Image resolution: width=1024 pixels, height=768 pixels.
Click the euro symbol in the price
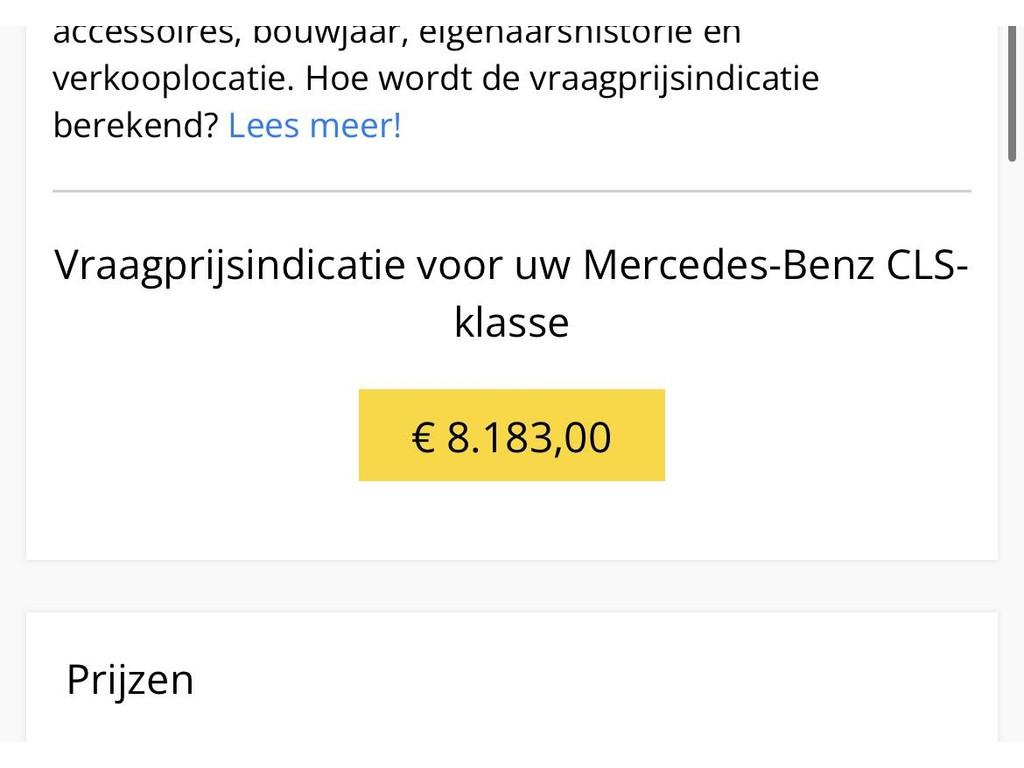click(423, 438)
